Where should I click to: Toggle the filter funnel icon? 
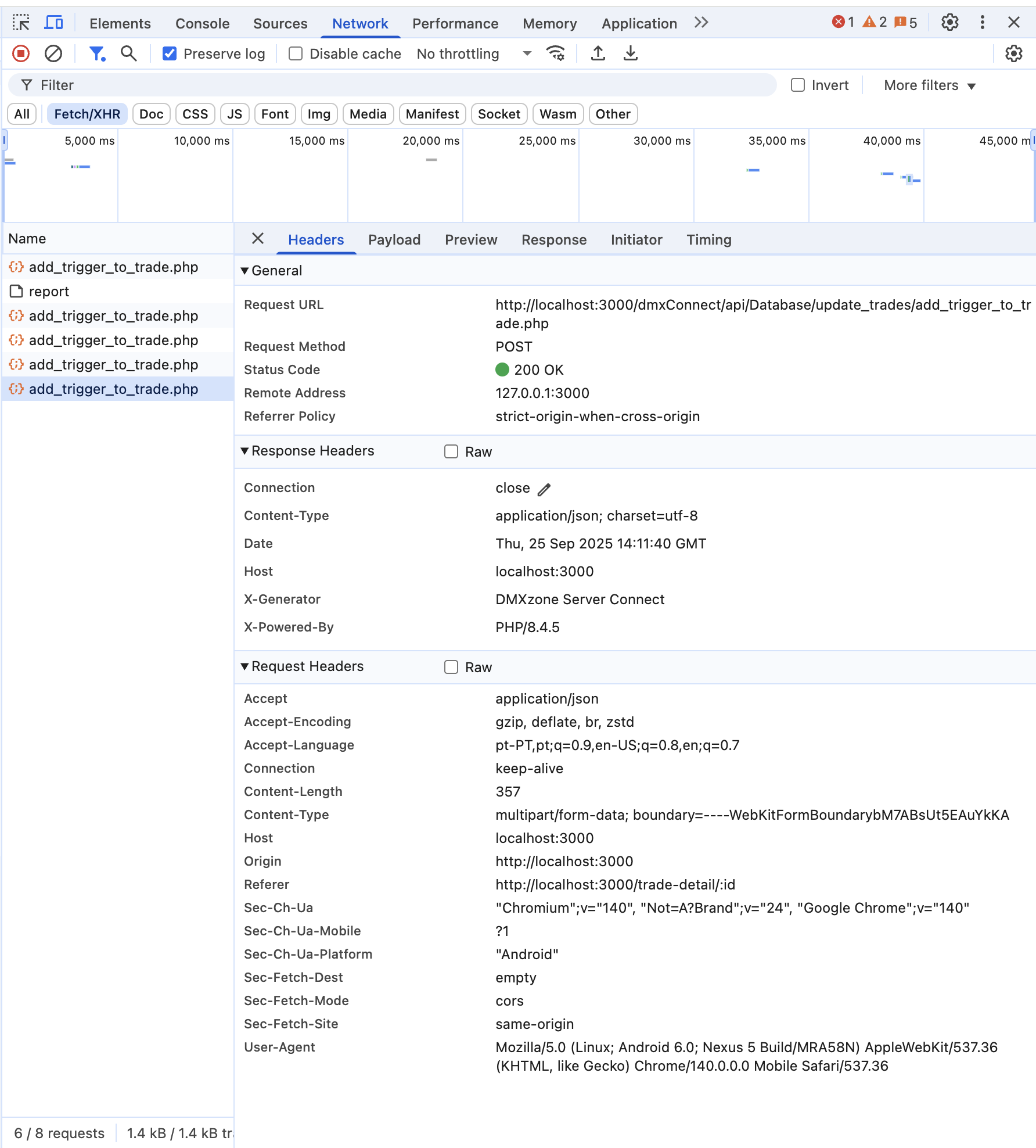(96, 54)
